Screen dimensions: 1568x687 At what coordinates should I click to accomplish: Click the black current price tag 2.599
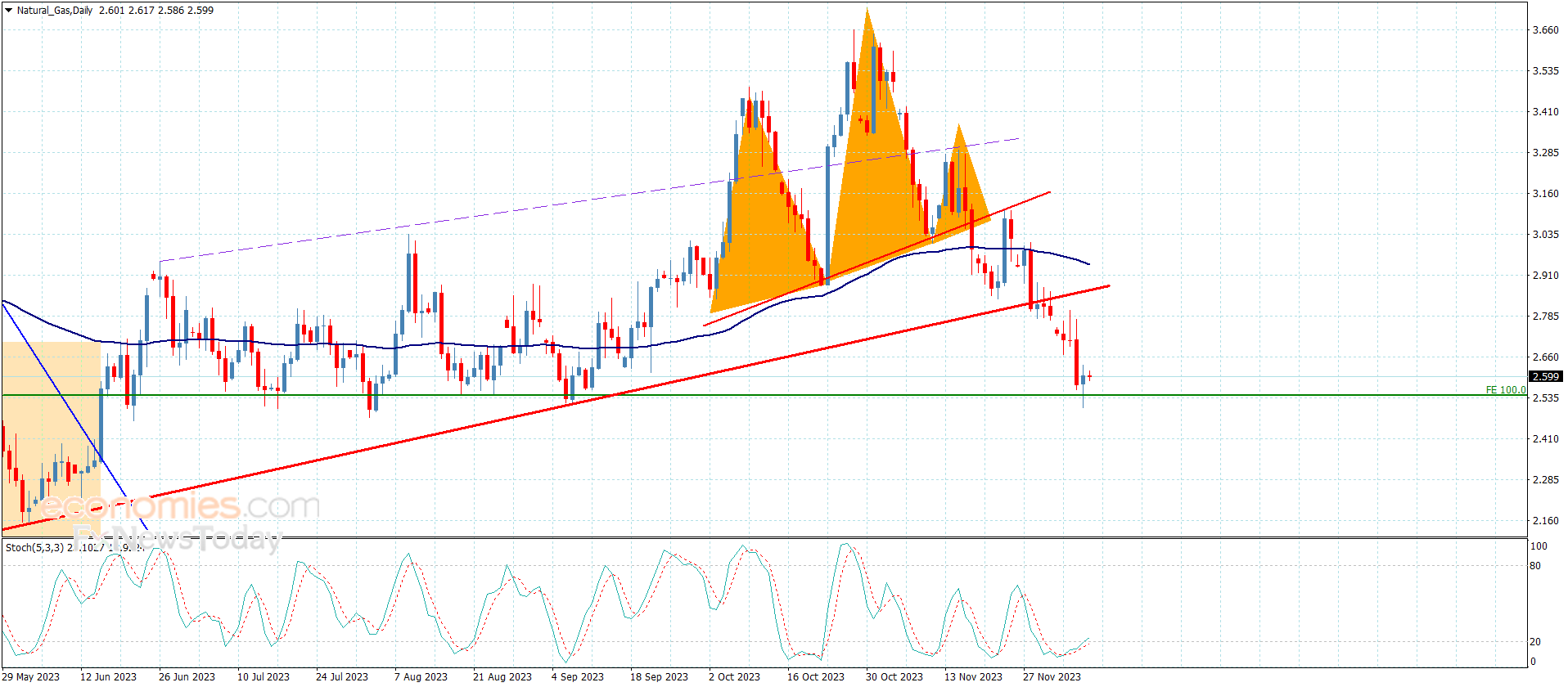(1545, 376)
